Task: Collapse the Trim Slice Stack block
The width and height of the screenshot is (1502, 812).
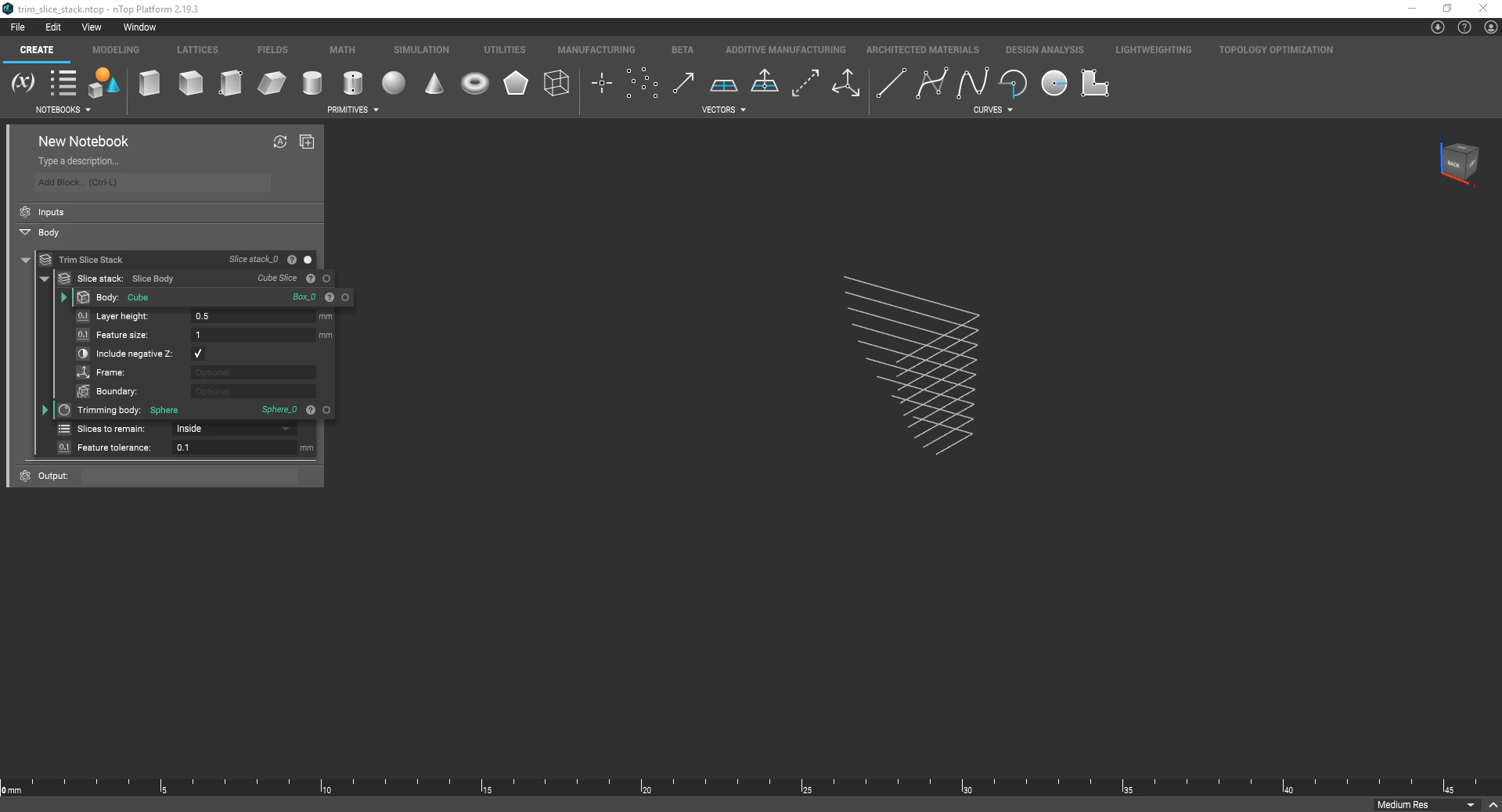Action: 25,260
